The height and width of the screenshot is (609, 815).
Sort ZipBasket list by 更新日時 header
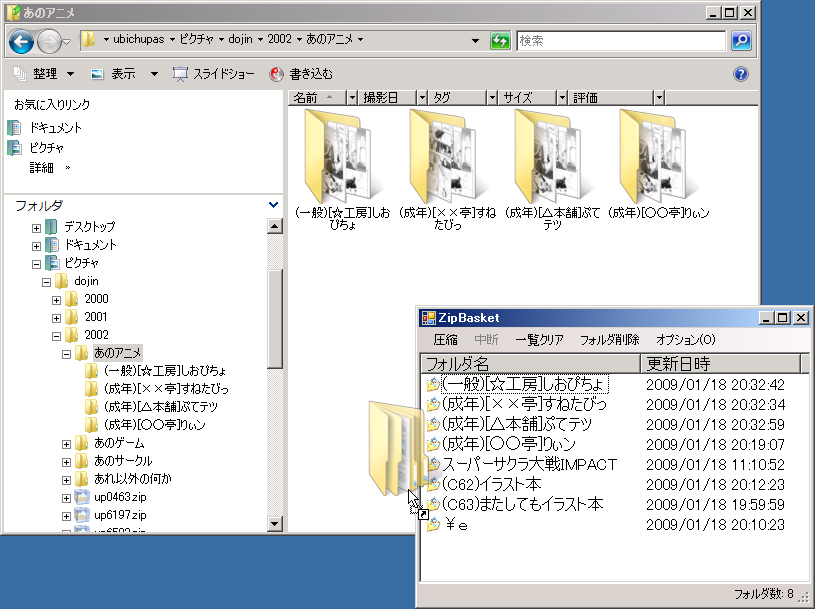point(720,363)
